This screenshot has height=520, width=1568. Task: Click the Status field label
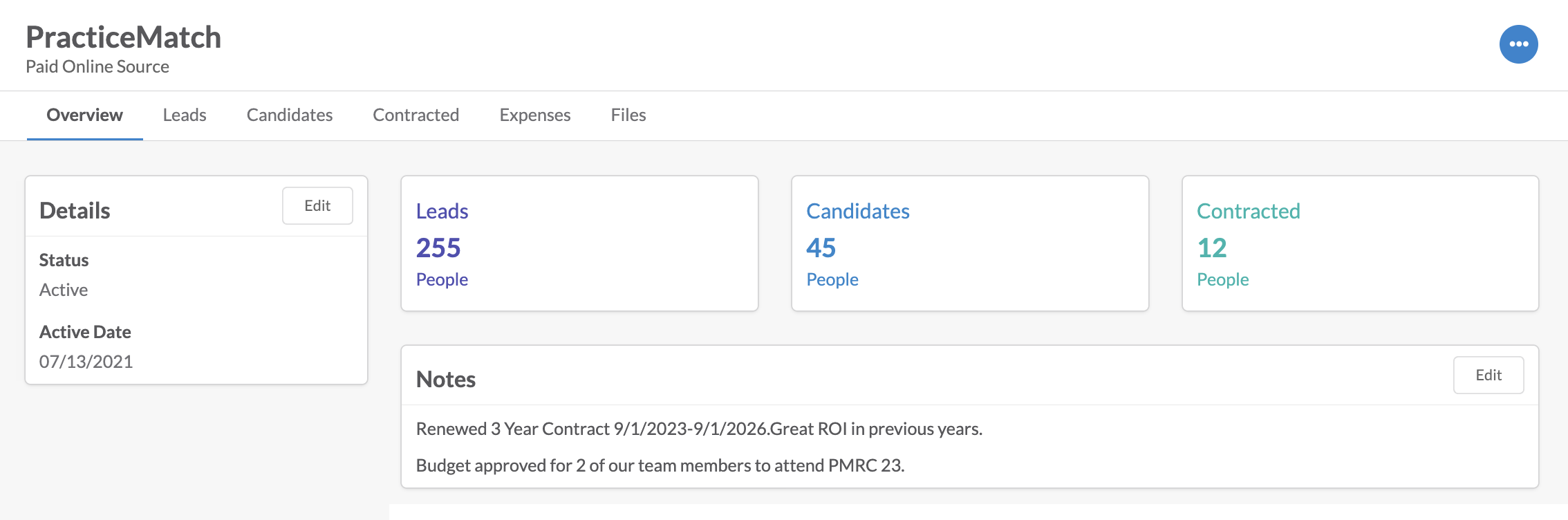point(64,260)
